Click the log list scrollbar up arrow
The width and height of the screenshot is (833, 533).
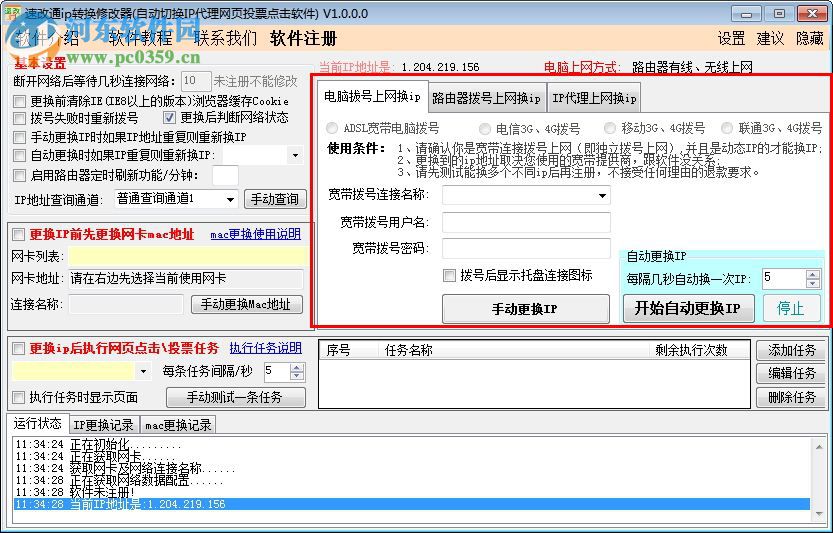(819, 447)
